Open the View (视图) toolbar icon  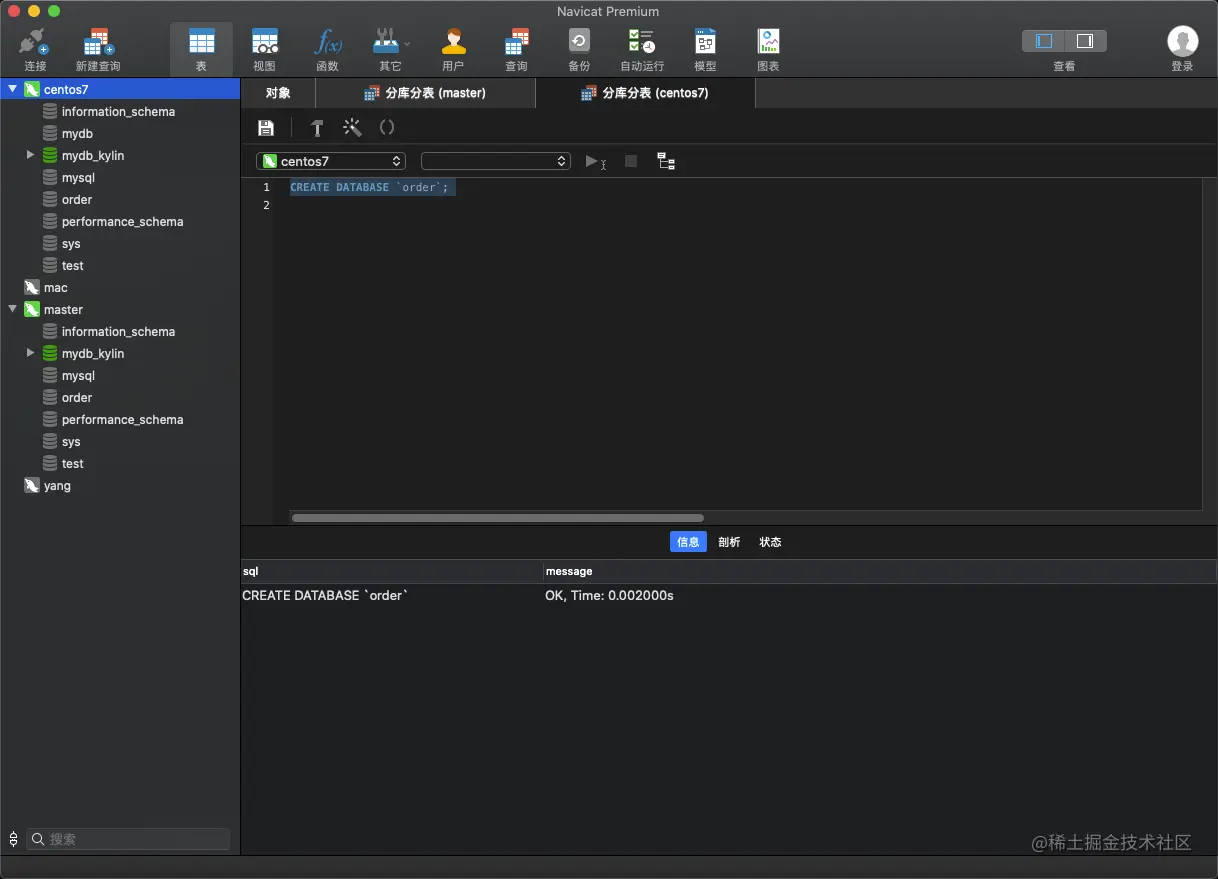click(264, 49)
